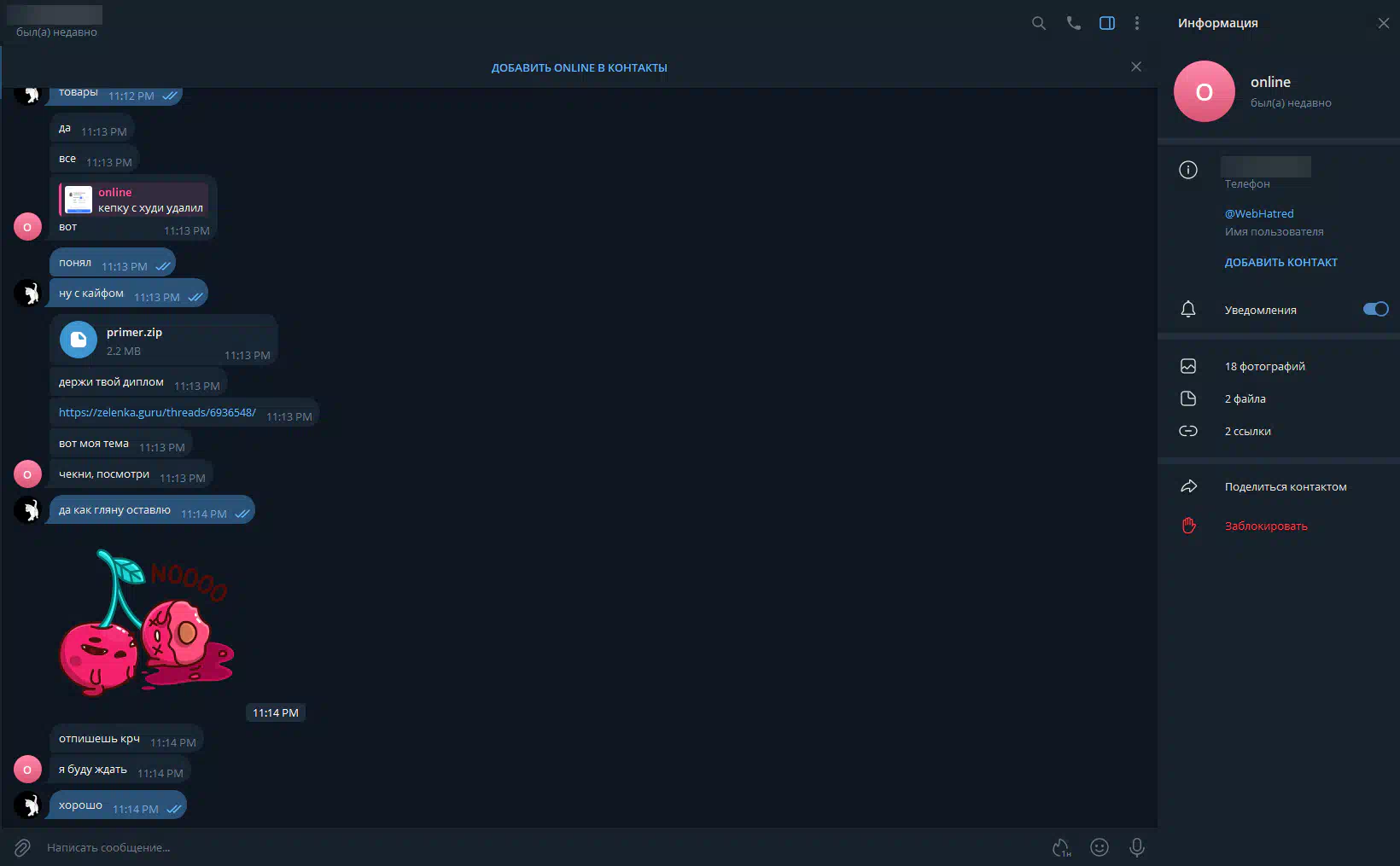Open the emoji picker smiley icon

click(x=1100, y=847)
